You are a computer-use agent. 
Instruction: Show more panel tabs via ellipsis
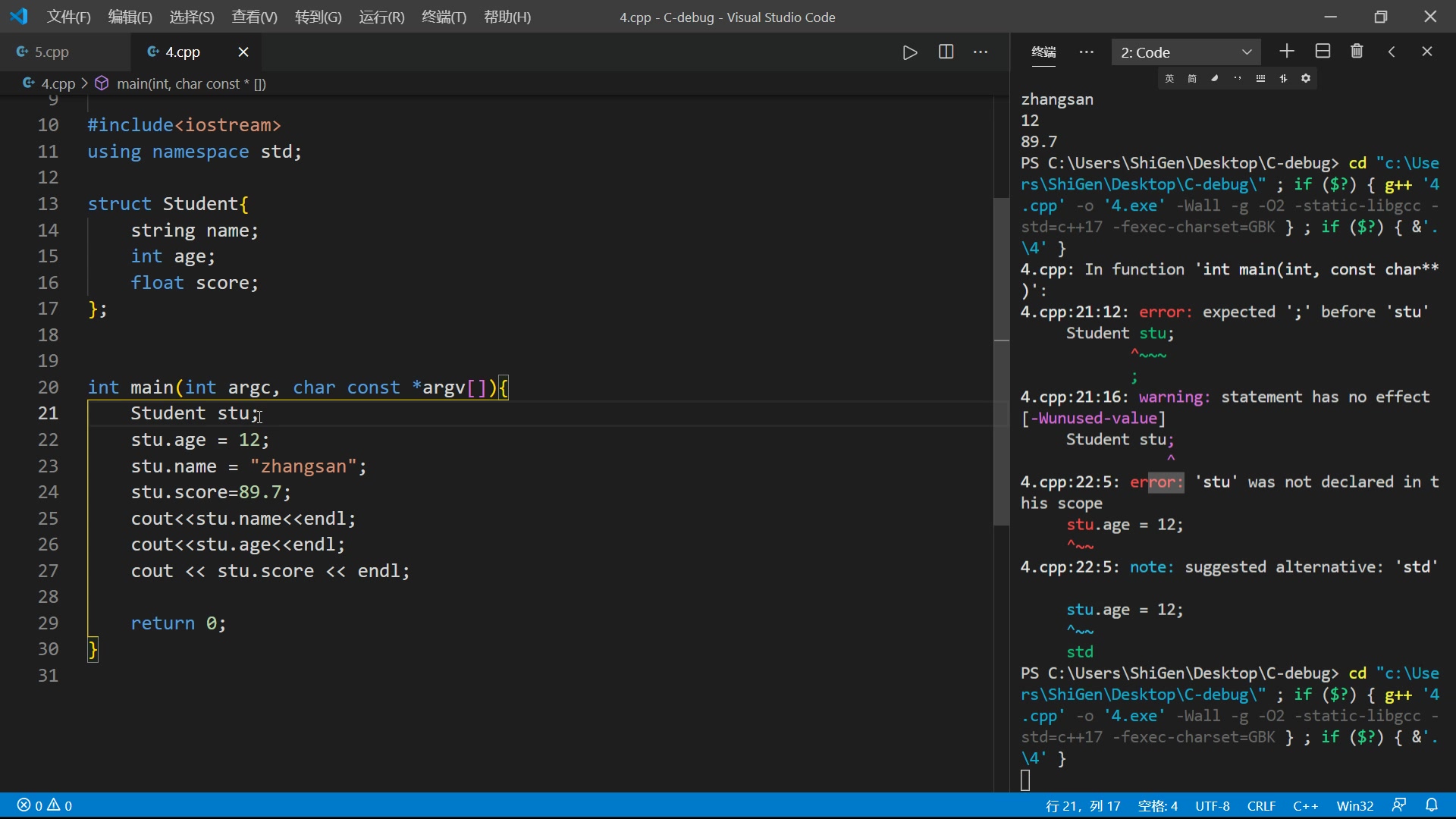[x=1086, y=52]
